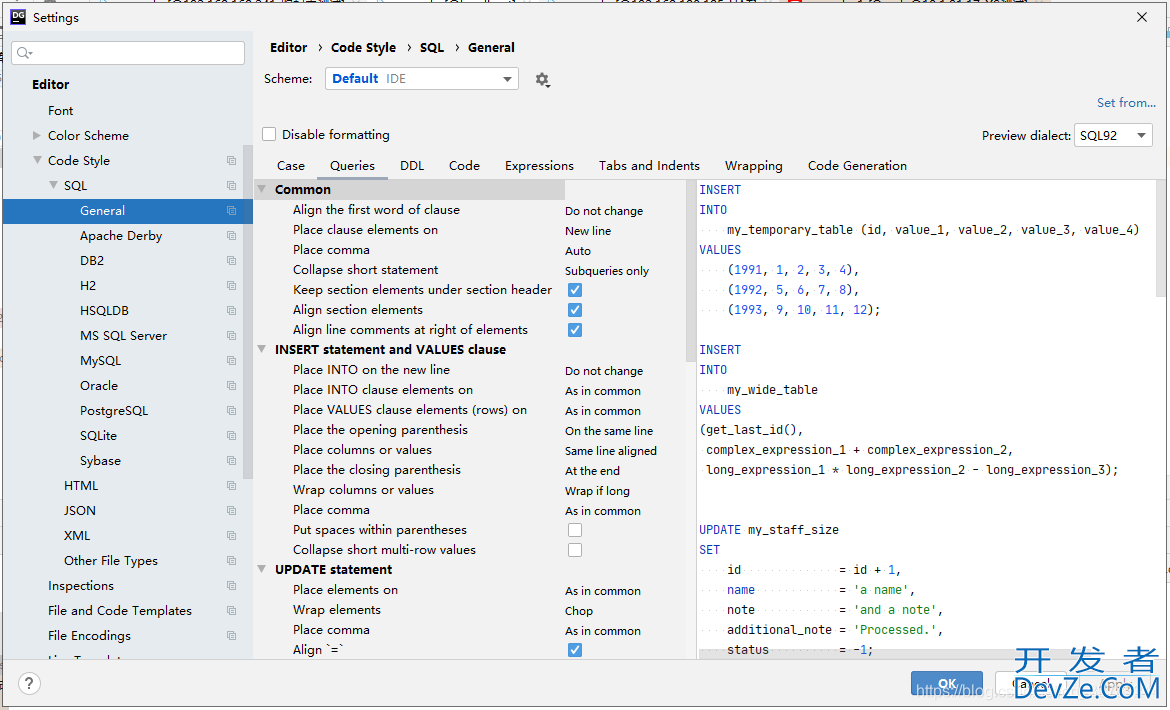
Task: Click the copy icon beside File Encodings
Action: coord(231,635)
